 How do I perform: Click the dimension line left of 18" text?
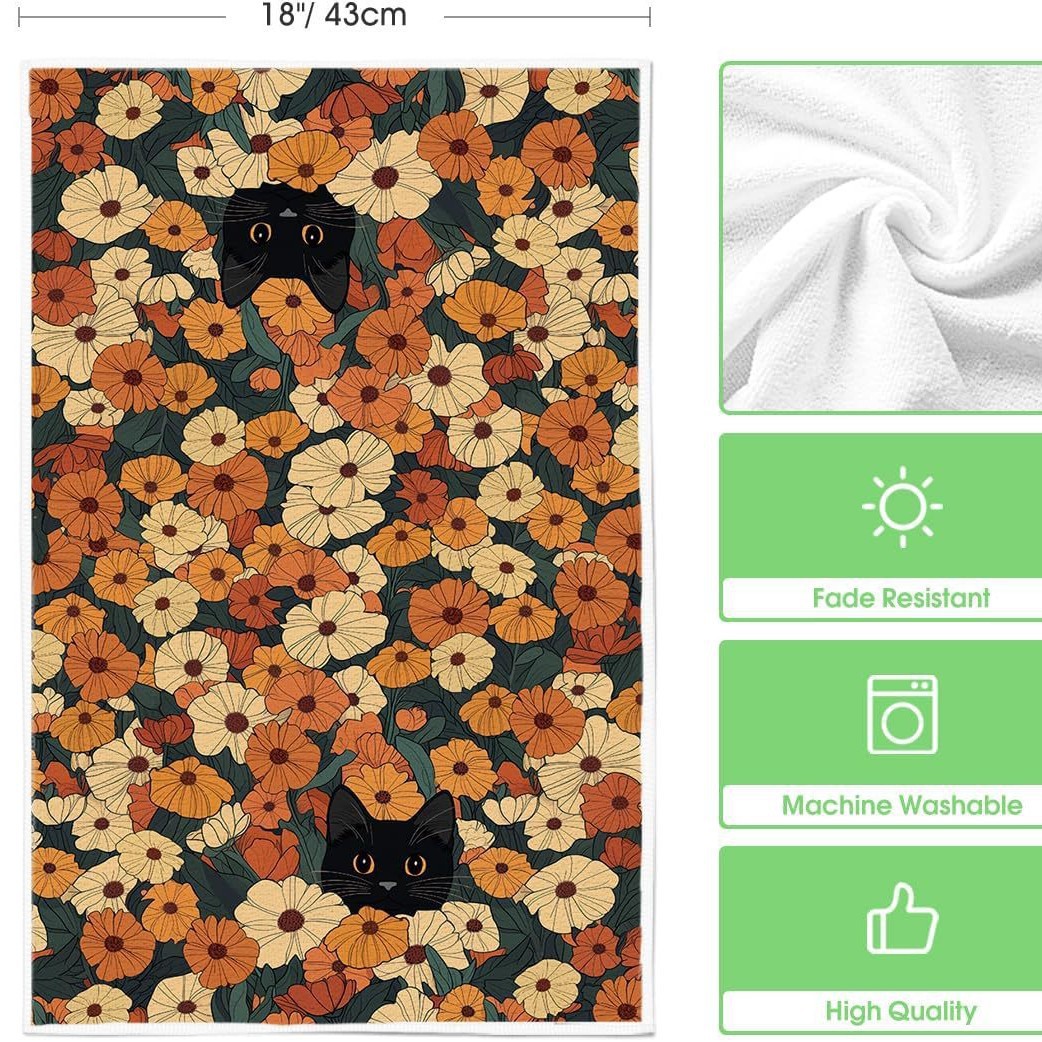[x=122, y=17]
